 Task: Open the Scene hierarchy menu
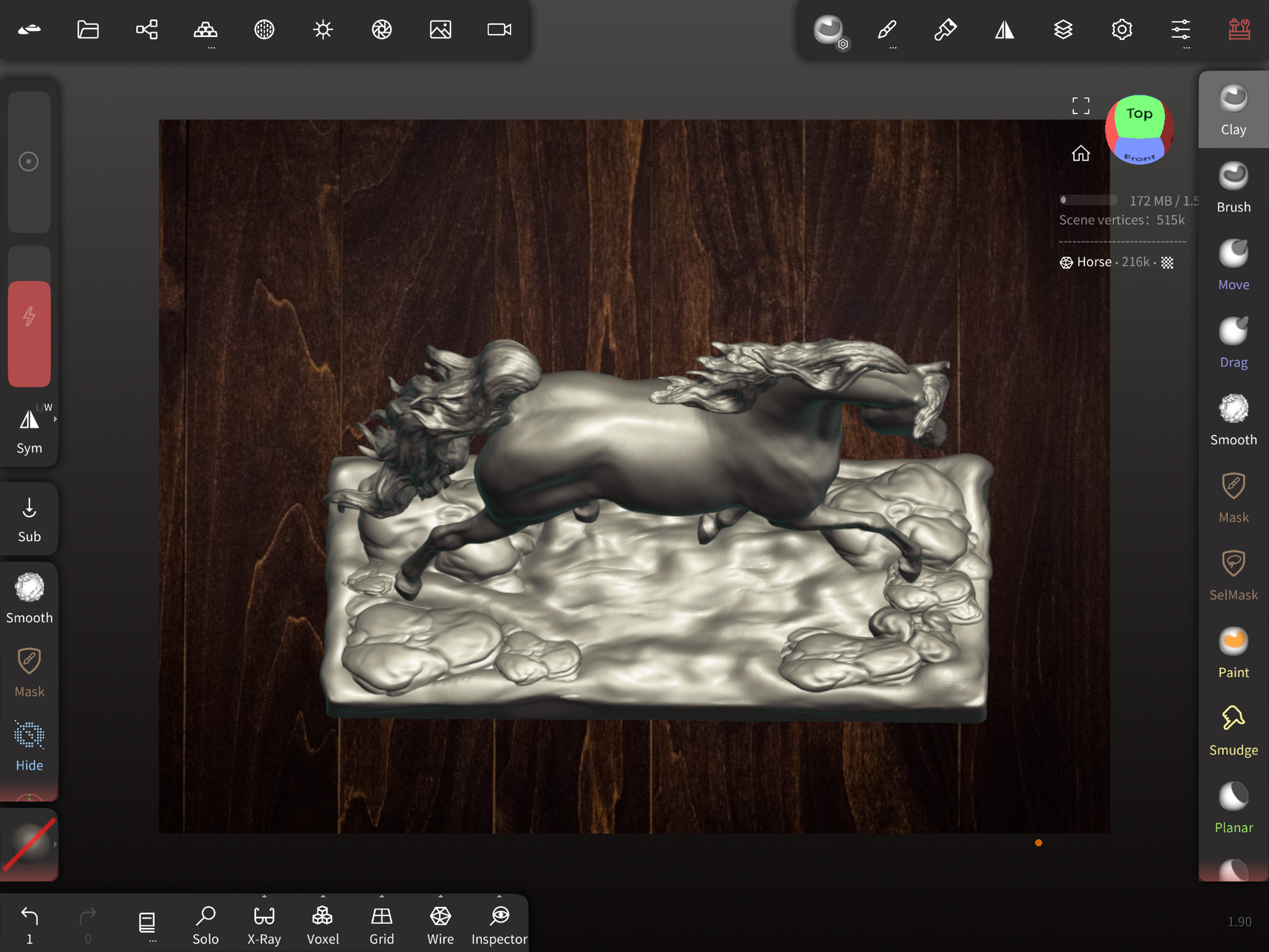click(147, 29)
